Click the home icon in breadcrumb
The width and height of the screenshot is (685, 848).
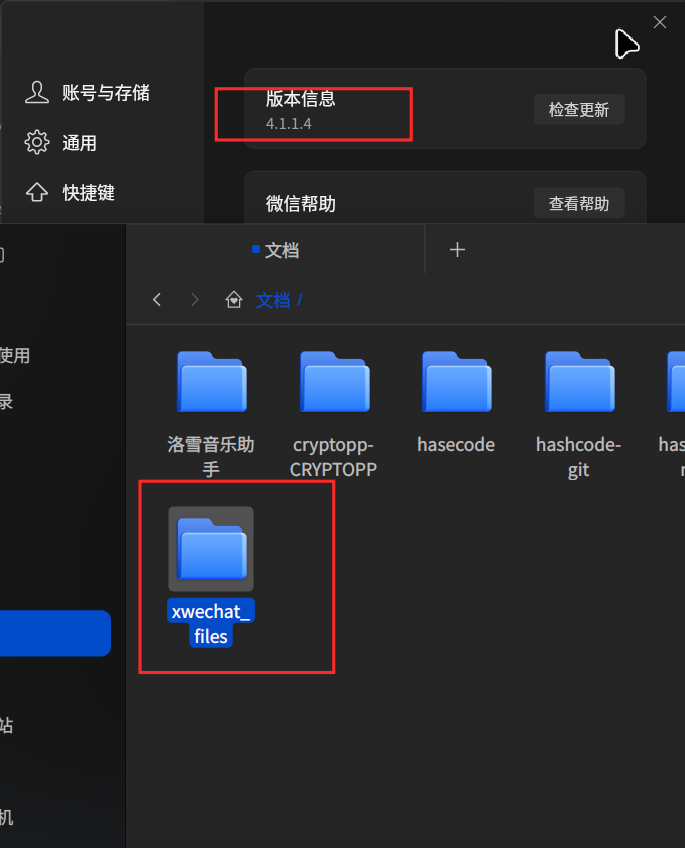coord(234,300)
